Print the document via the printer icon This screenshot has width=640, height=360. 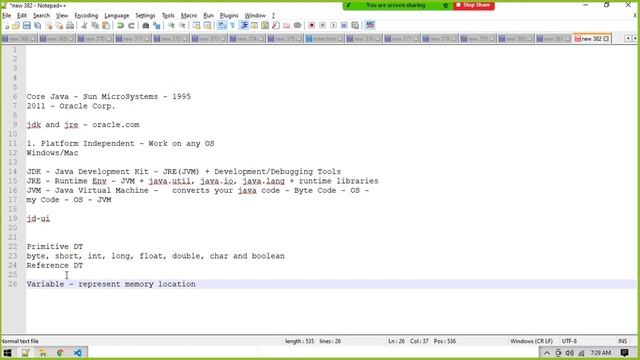[x=70, y=25]
